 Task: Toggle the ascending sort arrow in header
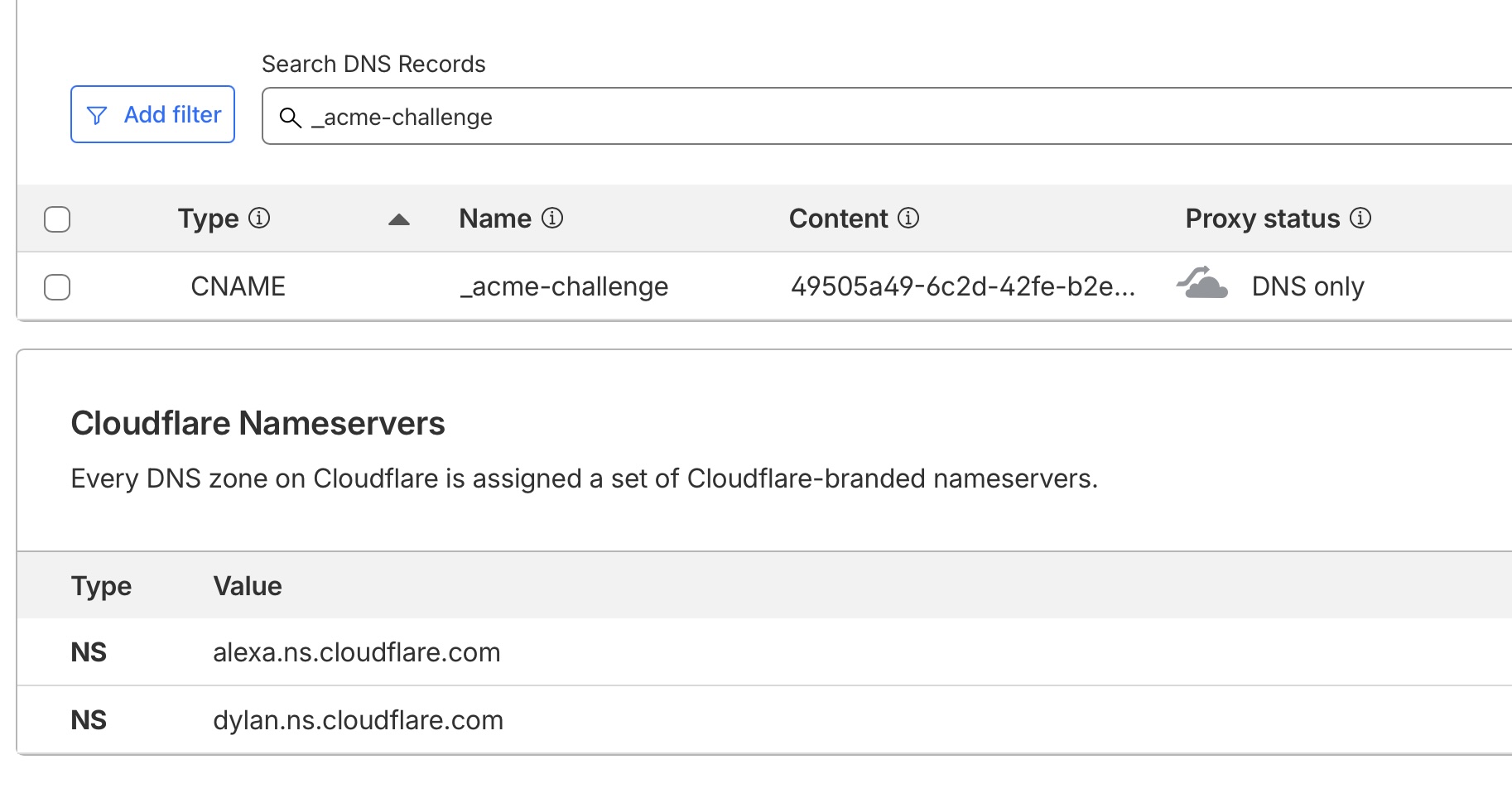(399, 219)
